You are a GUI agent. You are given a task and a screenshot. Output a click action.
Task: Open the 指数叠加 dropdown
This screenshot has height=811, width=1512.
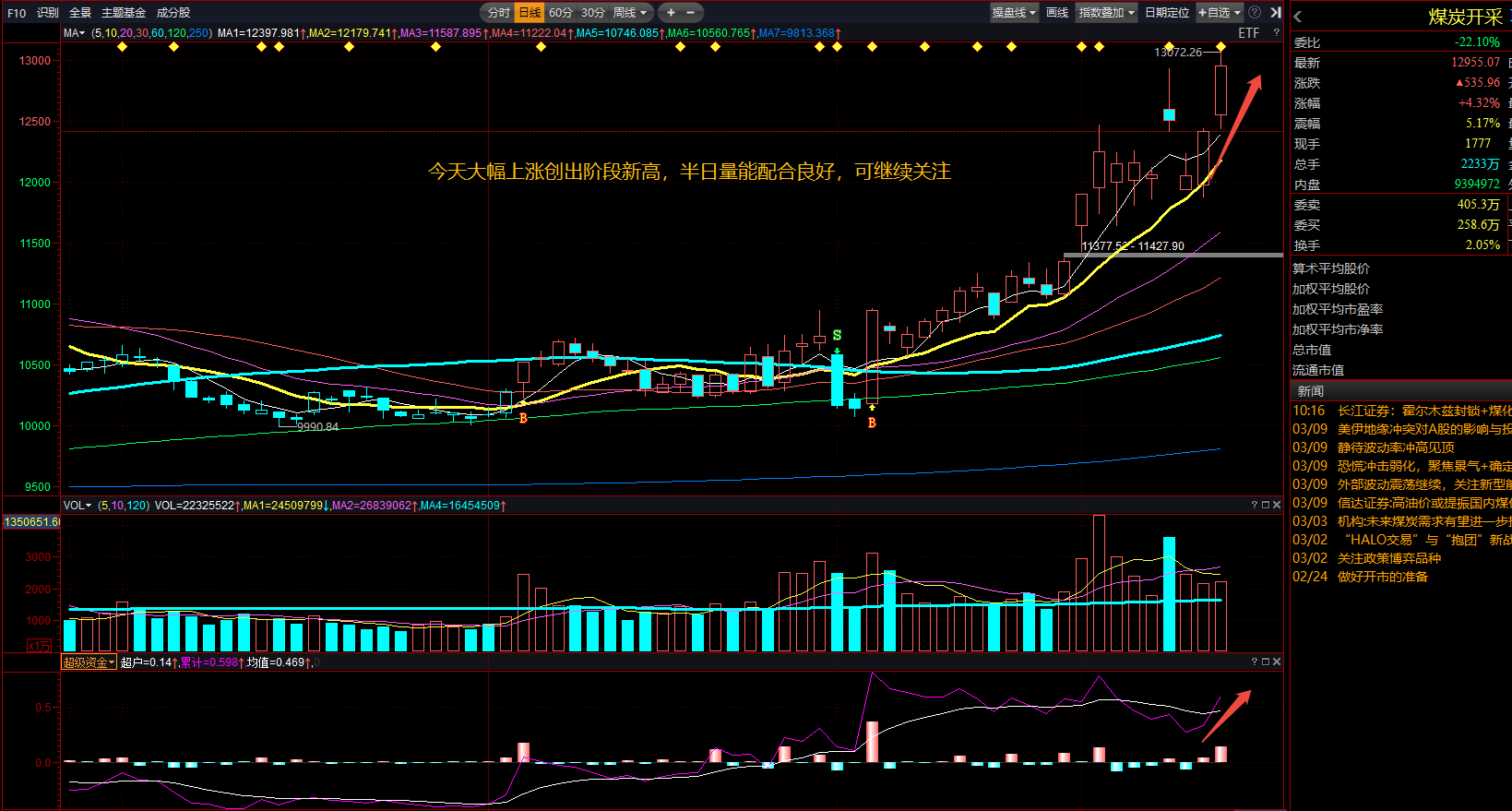pyautogui.click(x=1107, y=12)
